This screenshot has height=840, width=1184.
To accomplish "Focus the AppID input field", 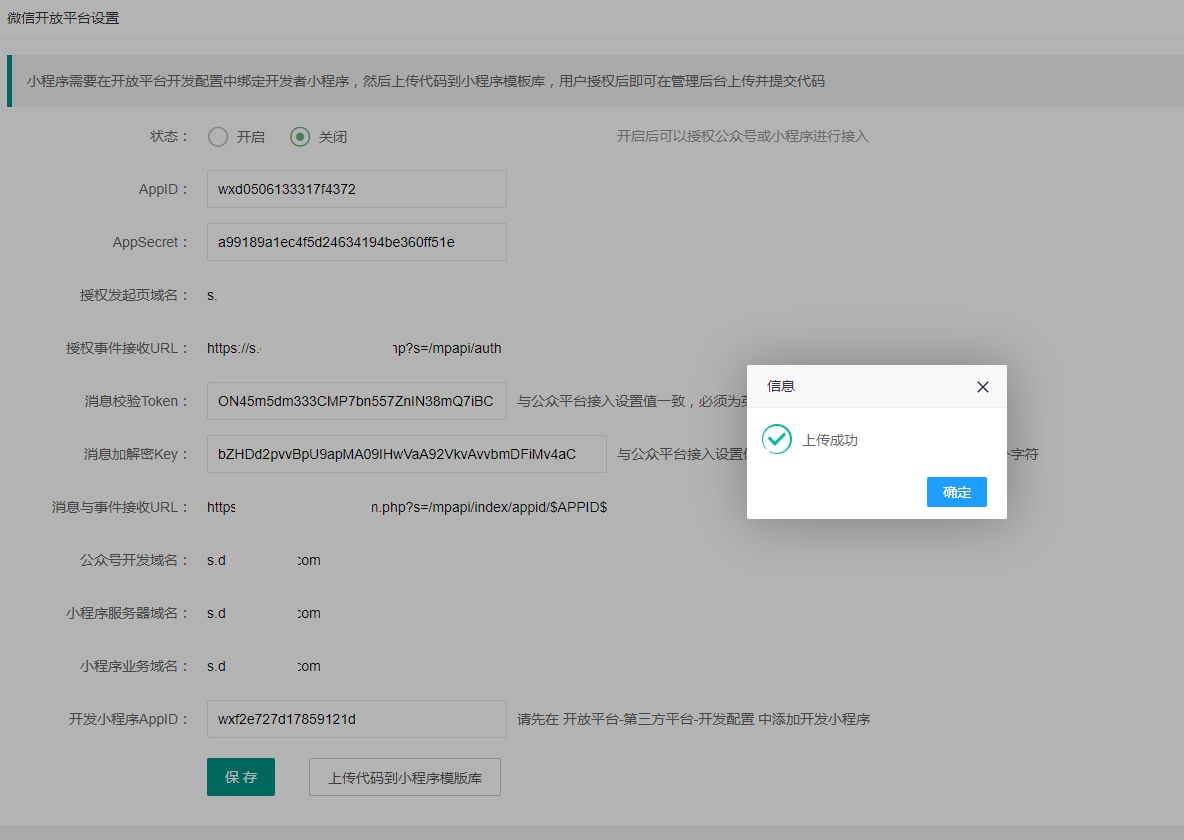I will (x=356, y=189).
